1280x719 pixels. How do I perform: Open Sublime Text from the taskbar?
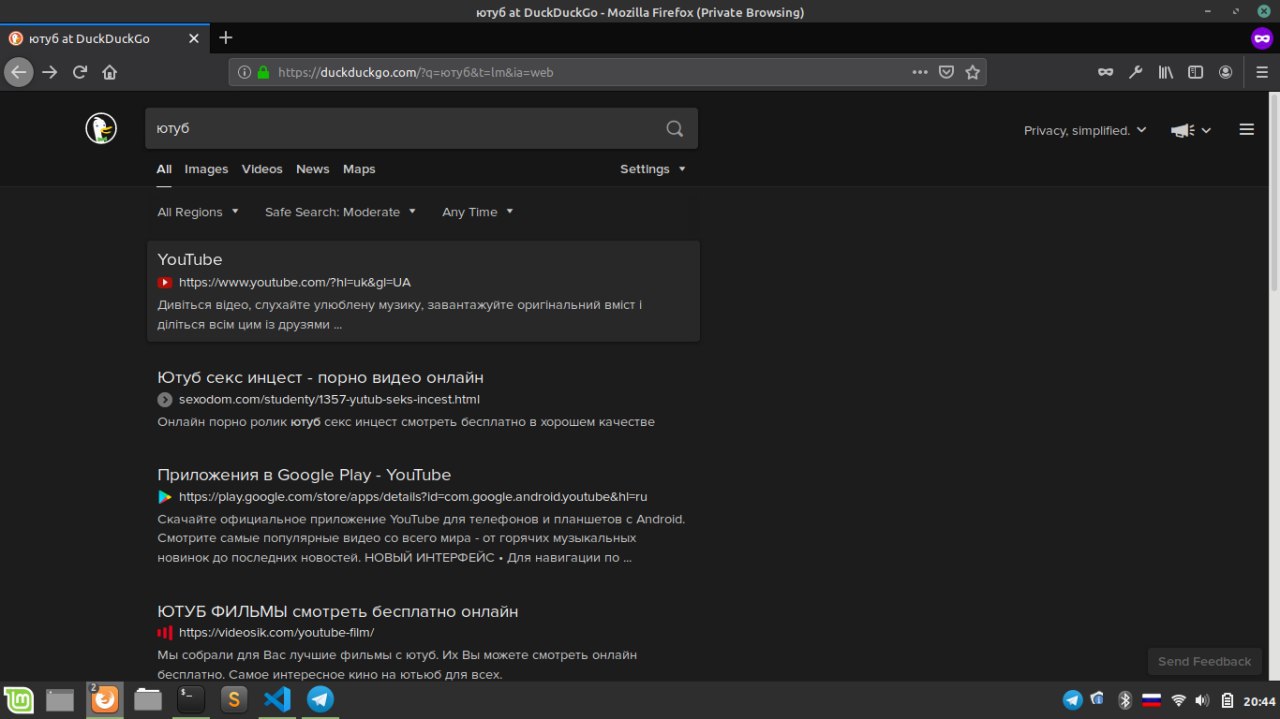tap(234, 700)
